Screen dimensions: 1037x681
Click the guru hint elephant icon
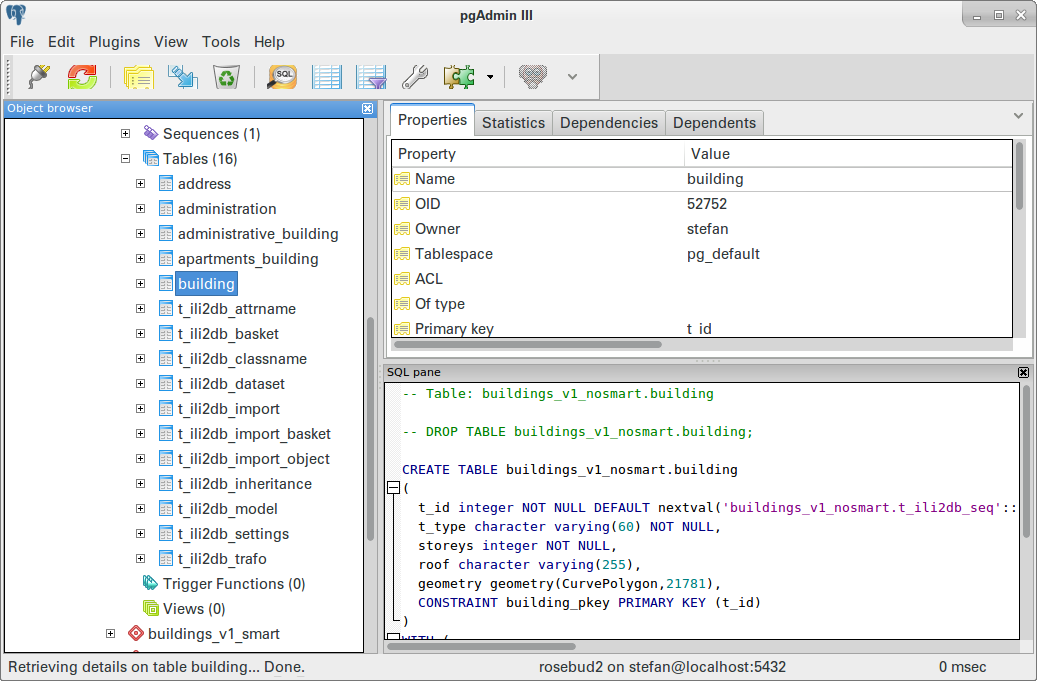pos(533,77)
